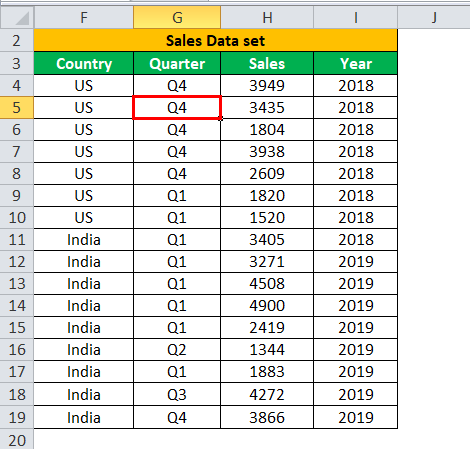Click the Year header cell
This screenshot has height=449, width=470.
click(x=356, y=63)
